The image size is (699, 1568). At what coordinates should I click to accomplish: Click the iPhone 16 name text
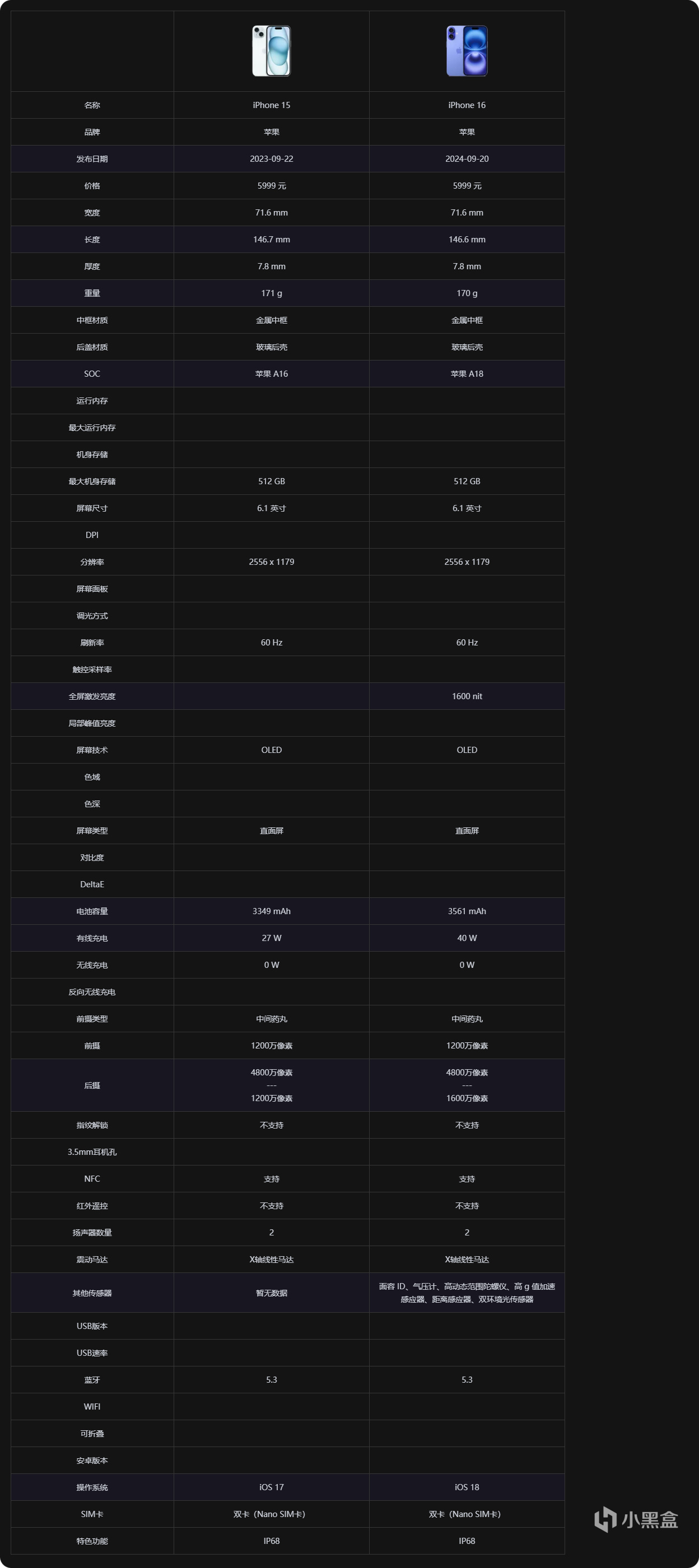467,105
